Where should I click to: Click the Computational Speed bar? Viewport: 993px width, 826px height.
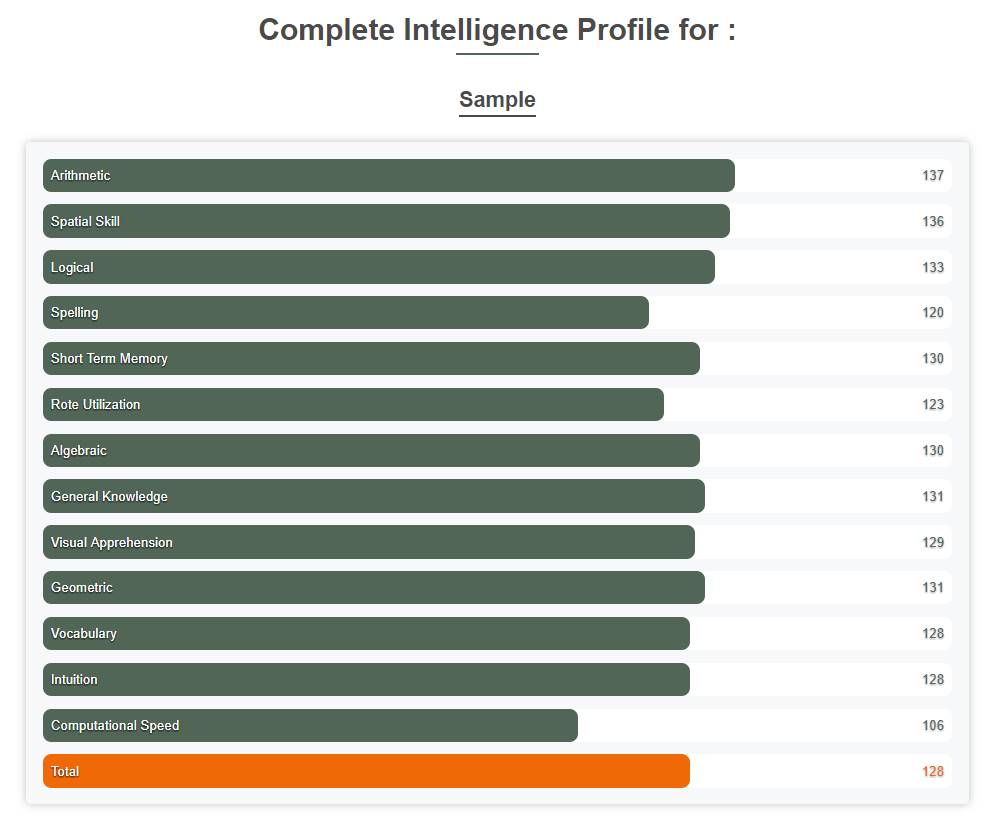(x=310, y=725)
